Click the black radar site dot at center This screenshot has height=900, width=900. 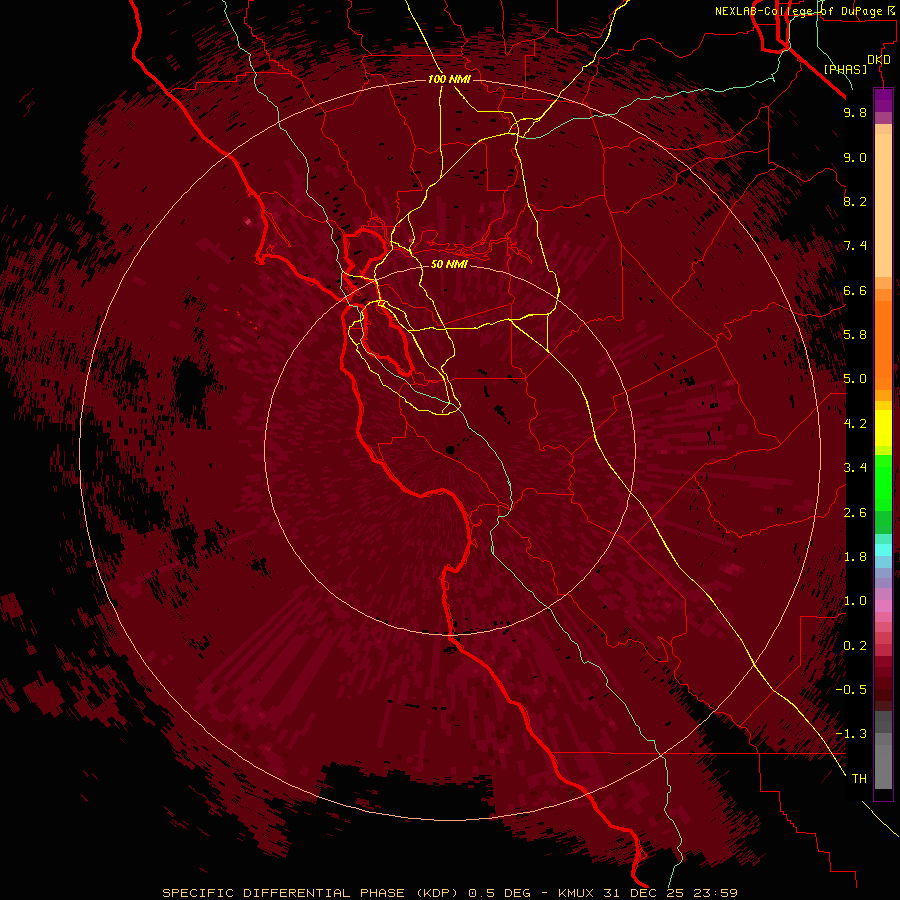click(451, 450)
